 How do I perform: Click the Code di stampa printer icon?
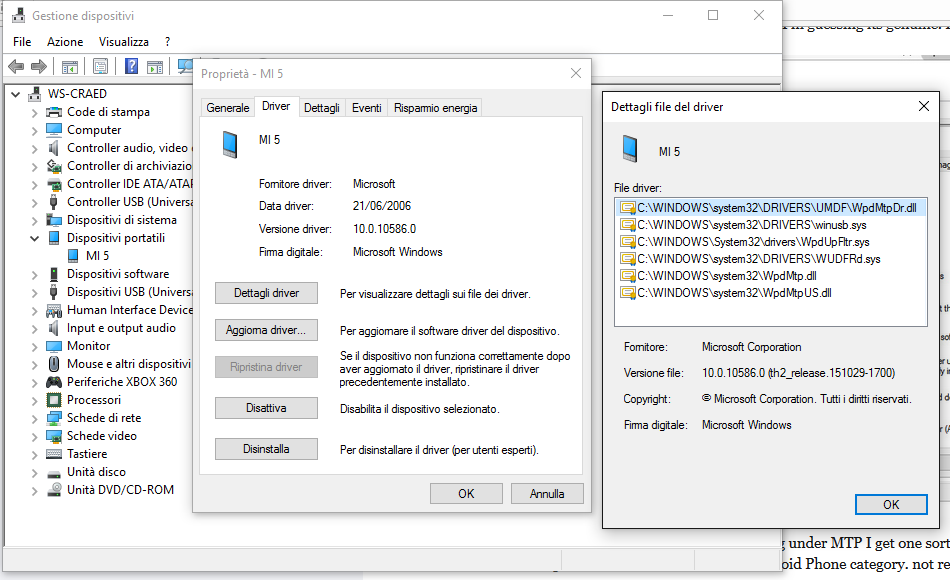54,112
